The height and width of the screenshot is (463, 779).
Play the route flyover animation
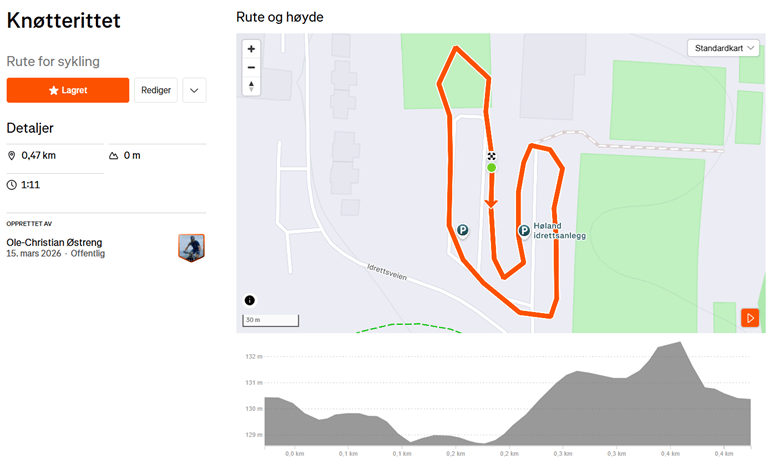coord(750,318)
